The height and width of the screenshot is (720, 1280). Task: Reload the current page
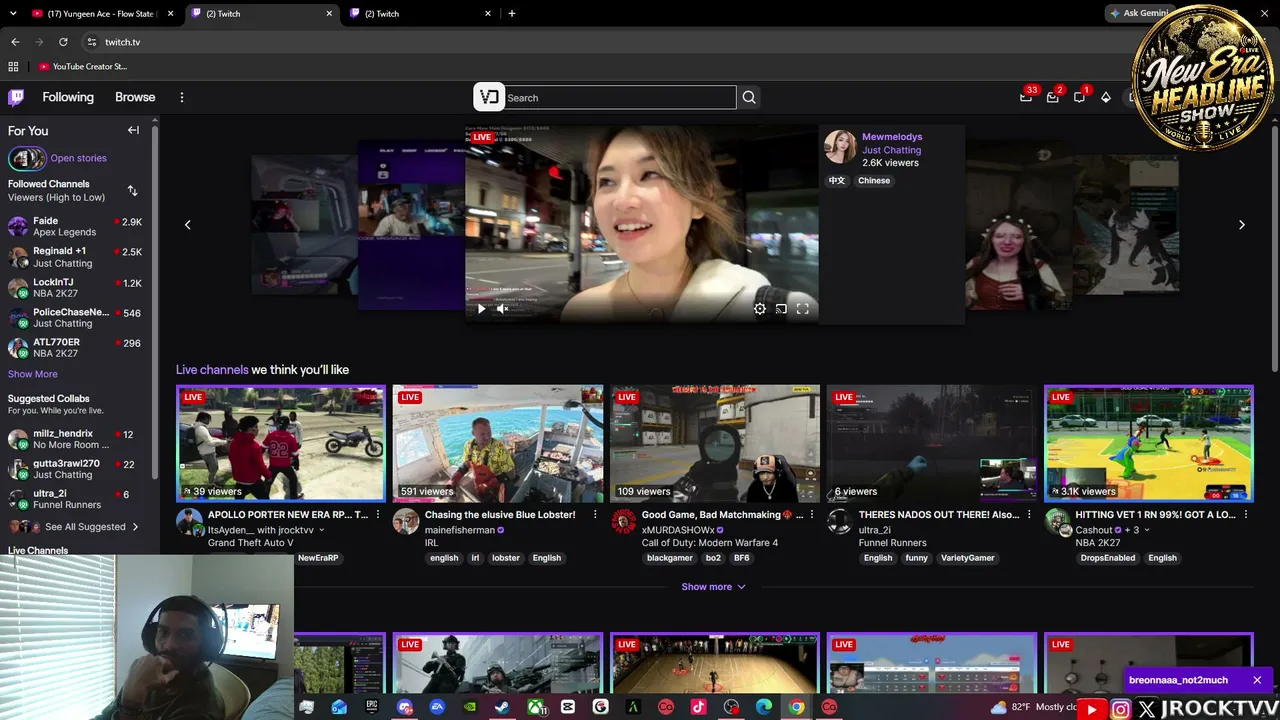[x=63, y=42]
